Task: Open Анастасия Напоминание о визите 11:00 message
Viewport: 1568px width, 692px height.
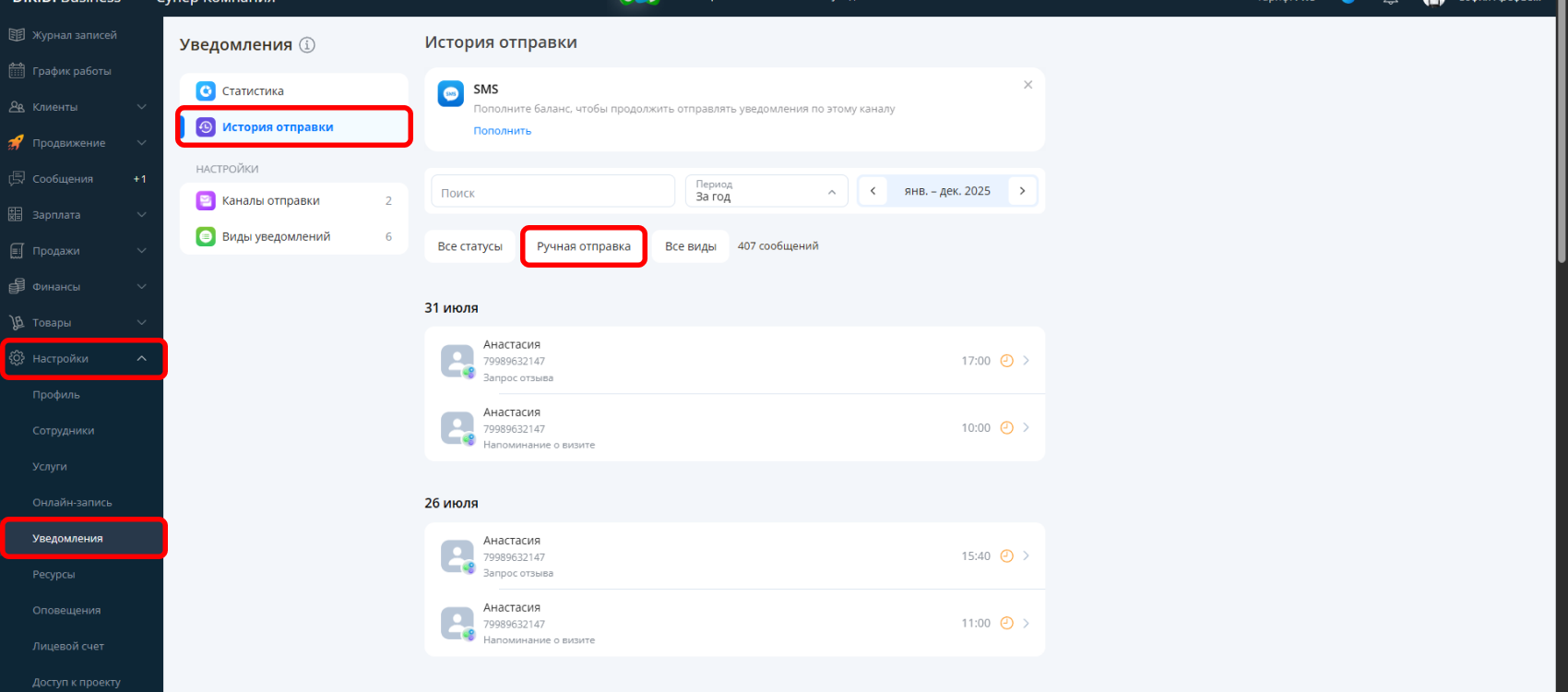Action: (735, 624)
